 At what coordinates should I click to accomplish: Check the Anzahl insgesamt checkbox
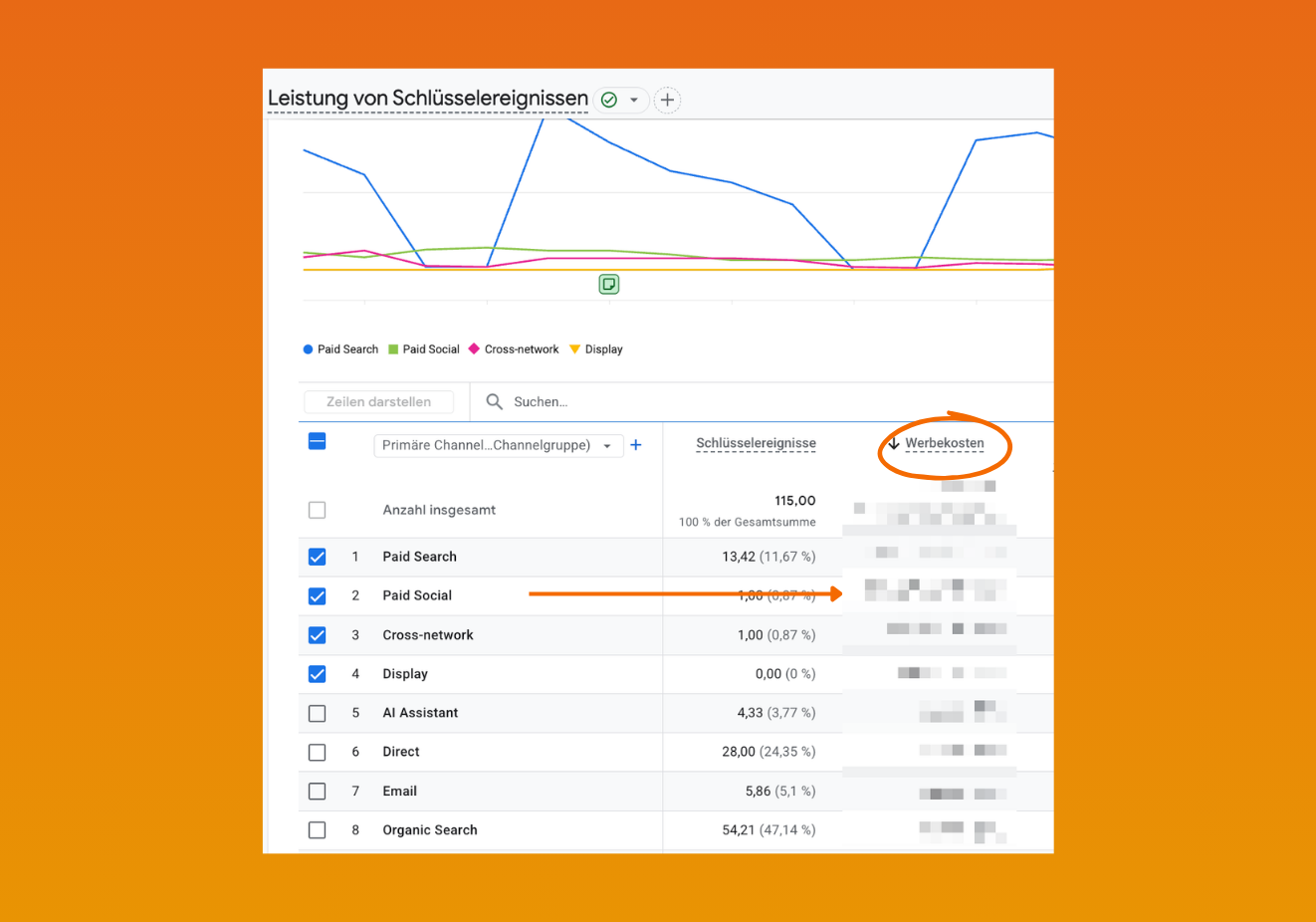[x=318, y=510]
